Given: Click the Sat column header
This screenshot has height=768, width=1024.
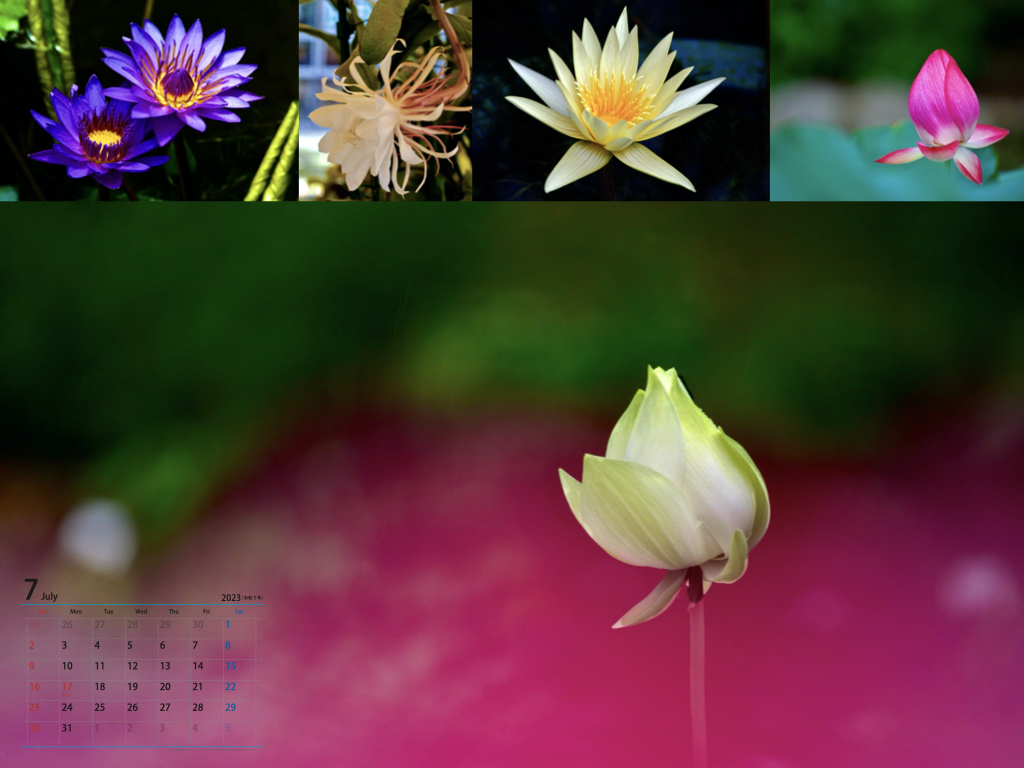Looking at the screenshot, I should tap(238, 611).
